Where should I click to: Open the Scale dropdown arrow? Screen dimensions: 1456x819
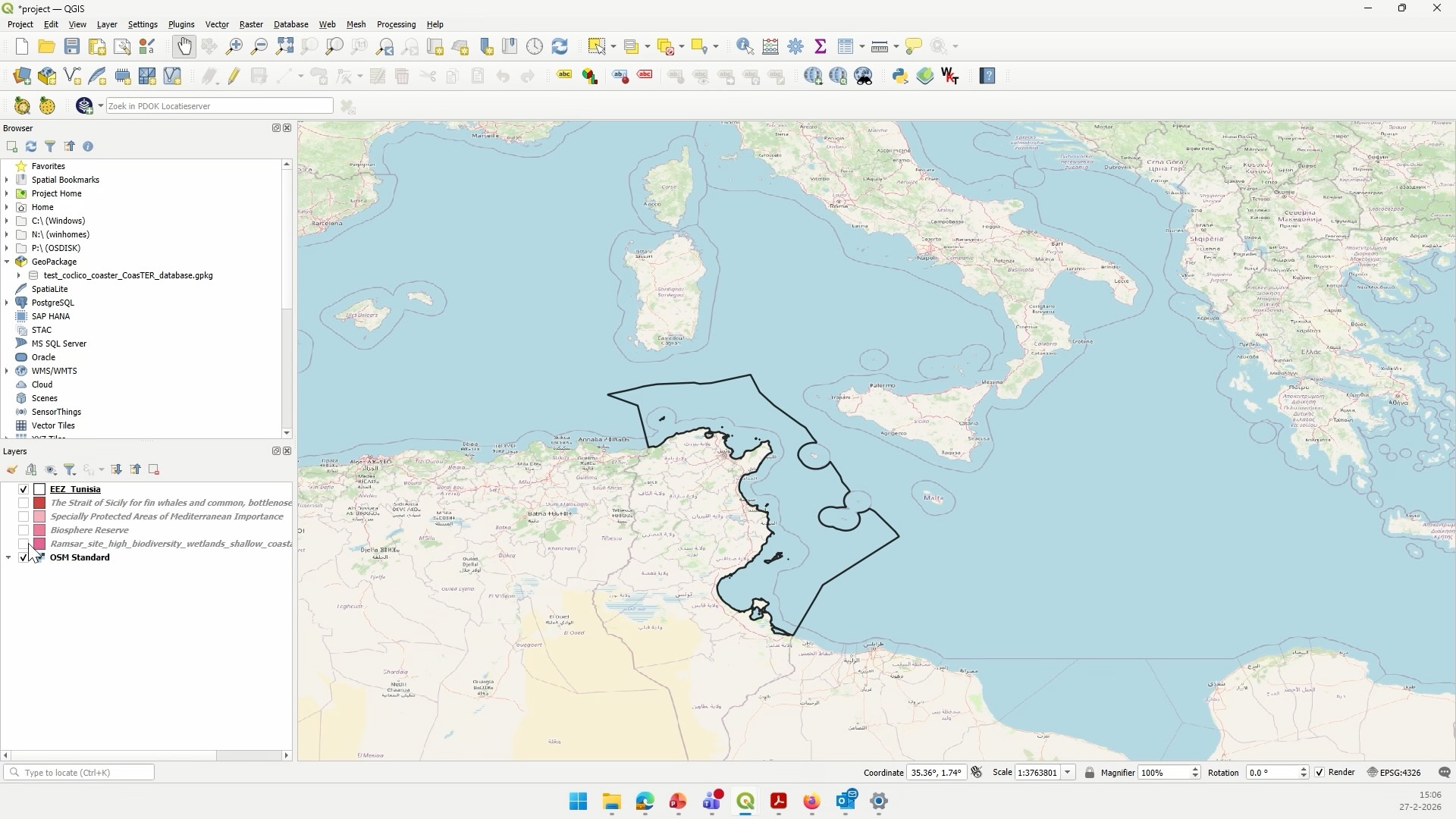1068,773
